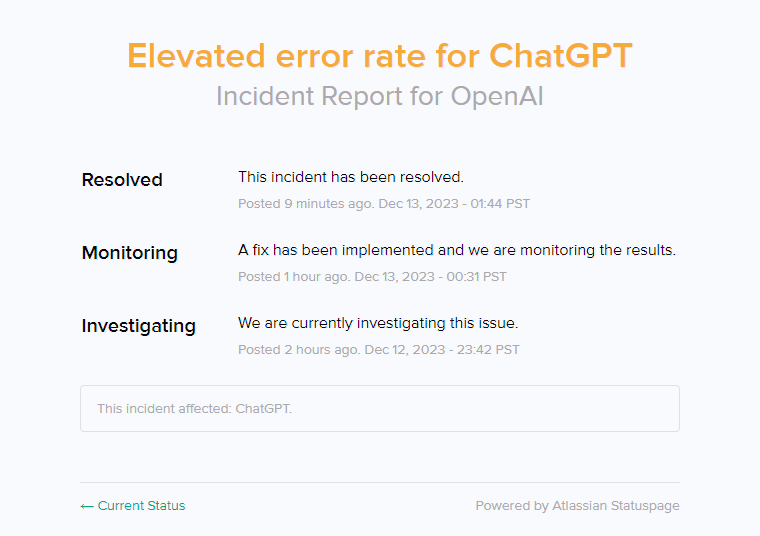Select the Investigating status label
760x536 pixels.
[139, 326]
